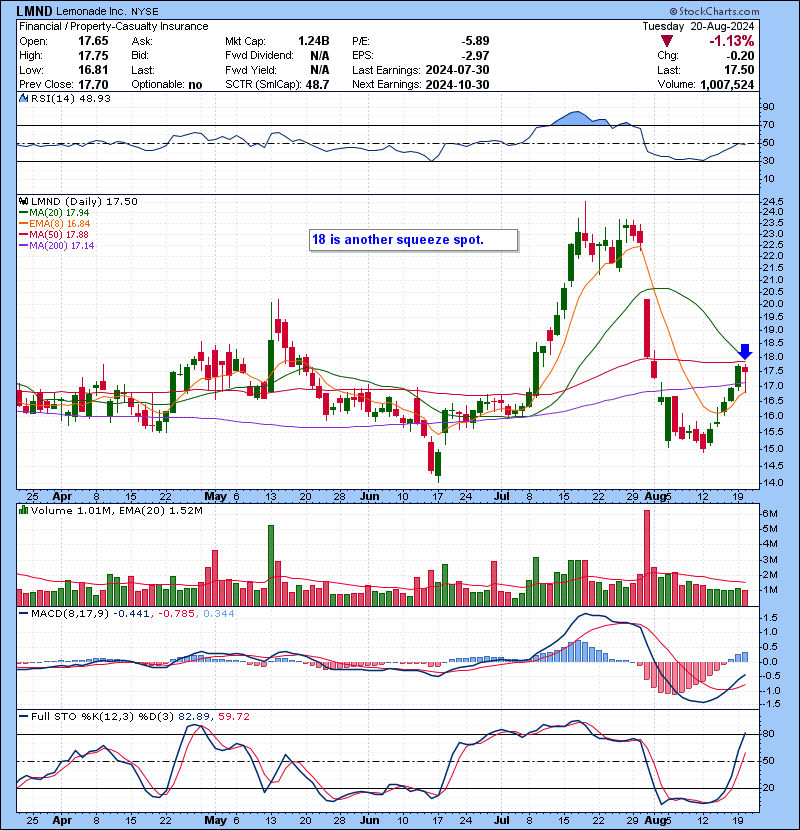
Task: Click the 80 level on stochastic axis
Action: [768, 734]
